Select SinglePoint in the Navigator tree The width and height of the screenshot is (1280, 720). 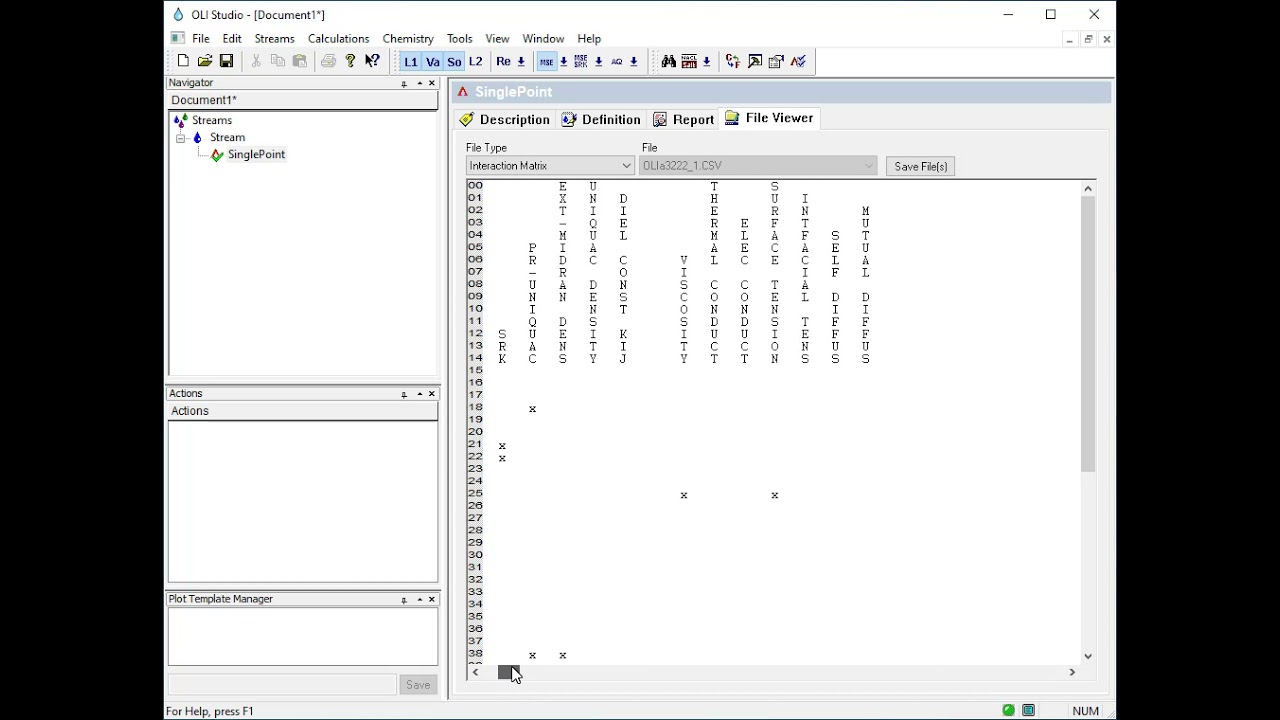[x=256, y=155]
